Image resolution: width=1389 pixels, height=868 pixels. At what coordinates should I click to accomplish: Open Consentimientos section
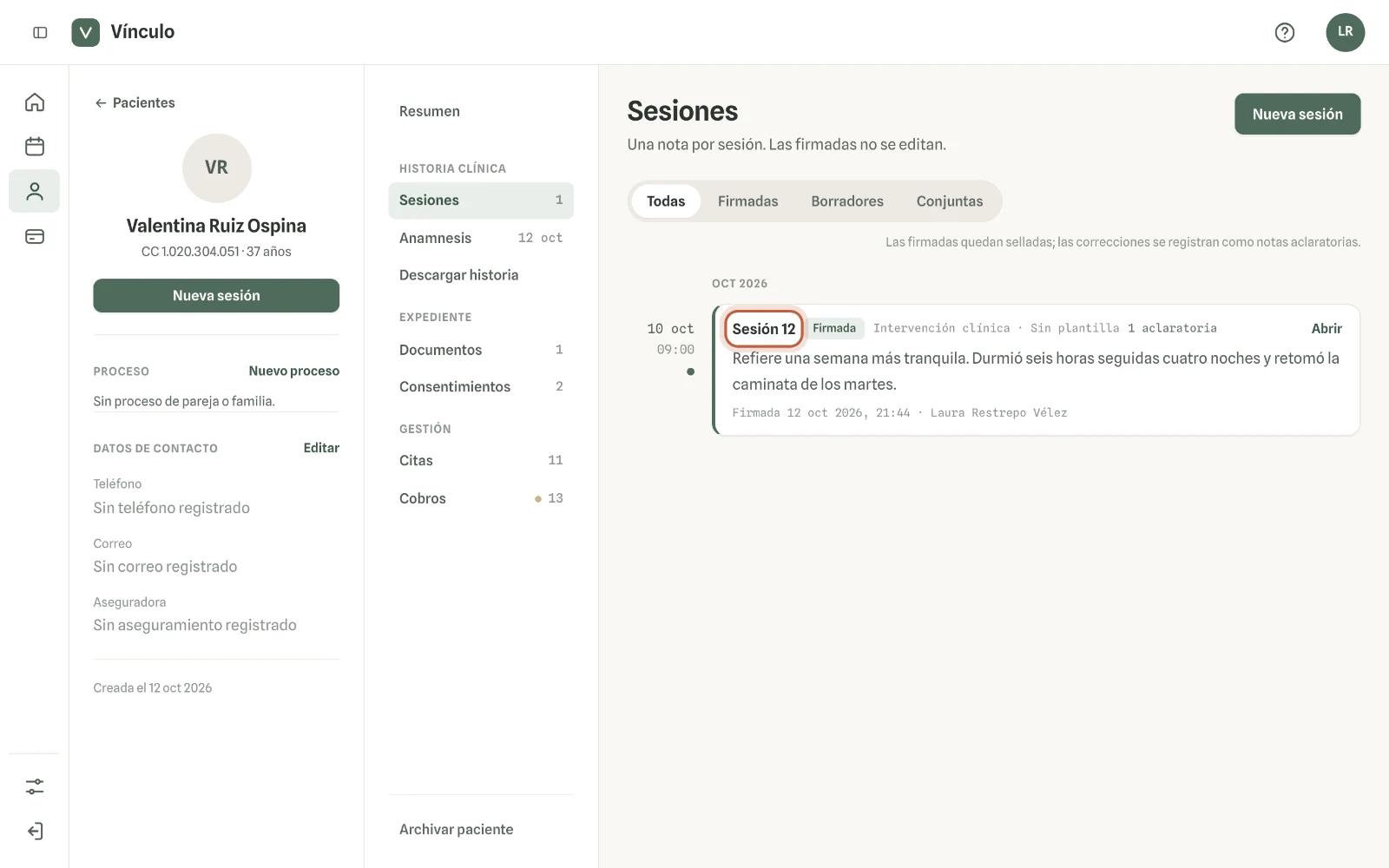481,386
